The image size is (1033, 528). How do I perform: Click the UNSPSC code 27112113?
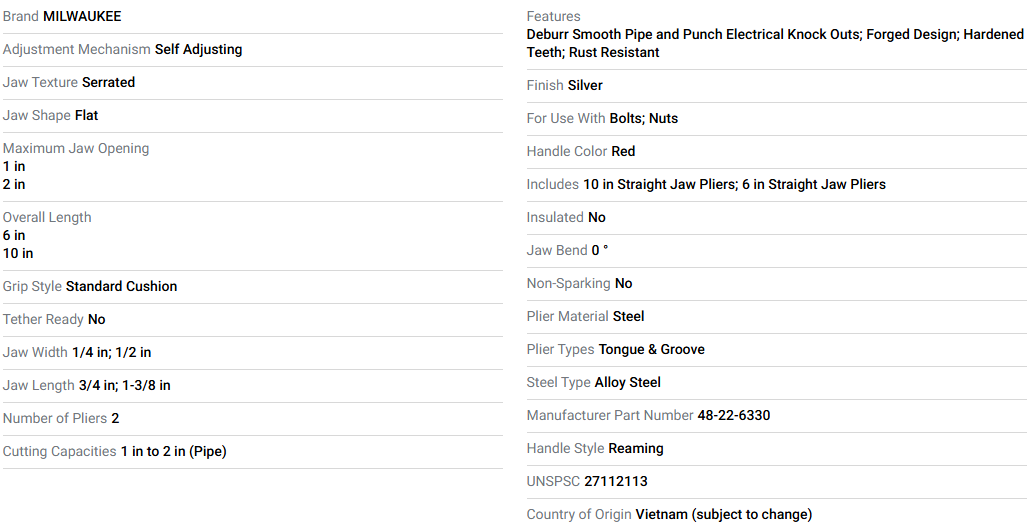[x=616, y=481]
